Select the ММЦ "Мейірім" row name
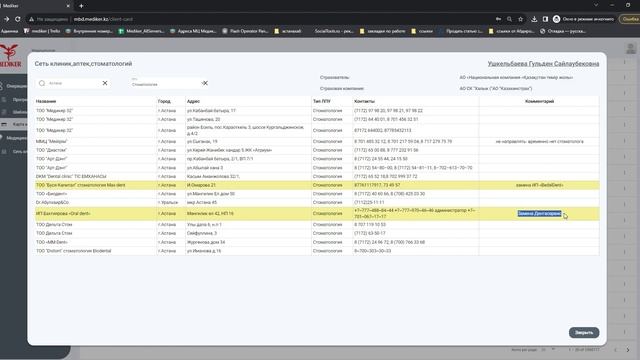The image size is (640, 360). tap(51, 142)
